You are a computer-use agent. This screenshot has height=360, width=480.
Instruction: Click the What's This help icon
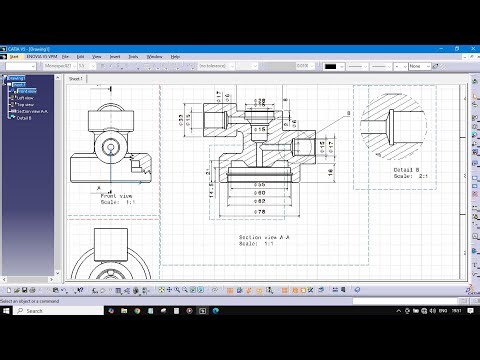(x=80, y=290)
